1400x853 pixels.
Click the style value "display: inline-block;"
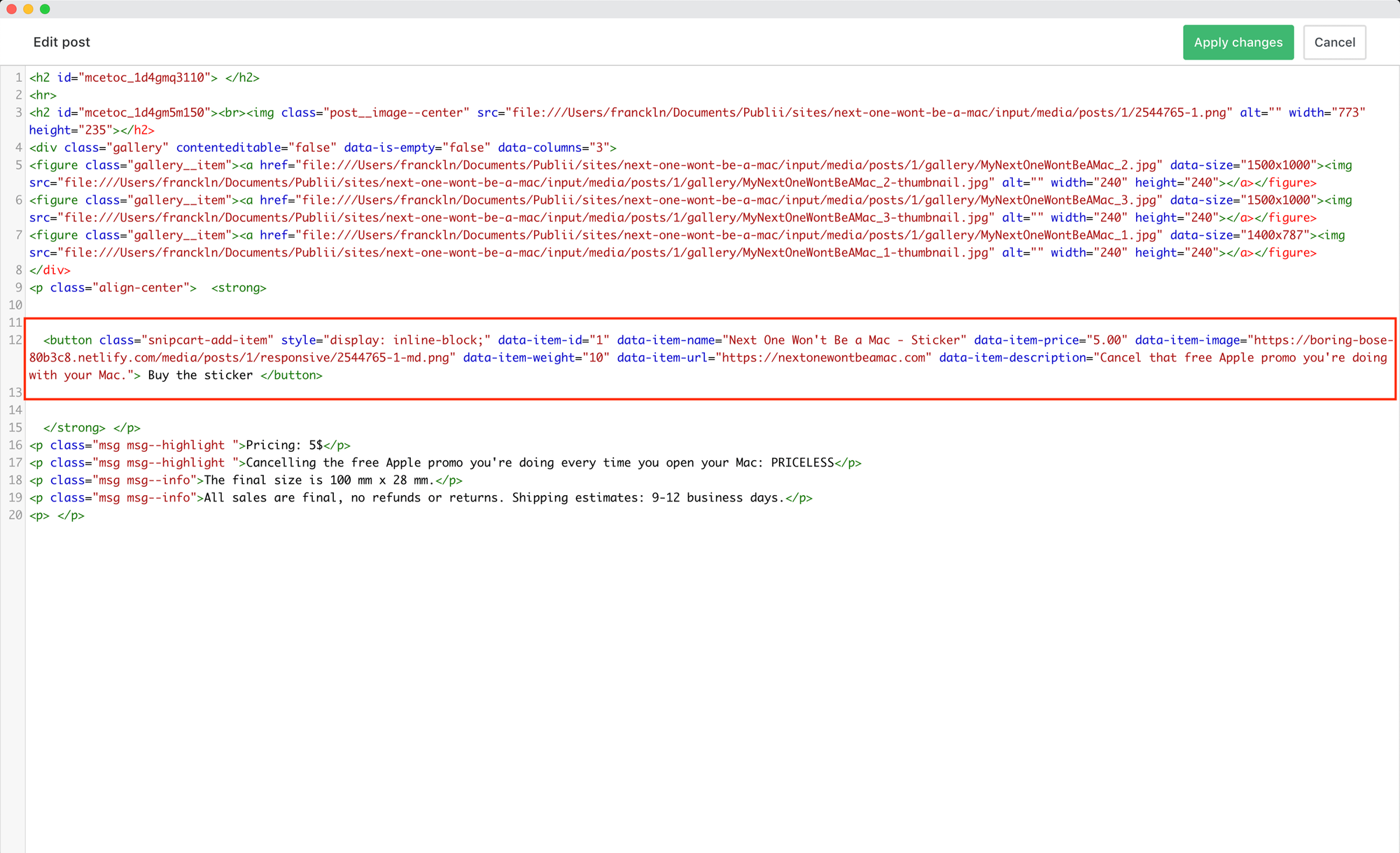407,340
